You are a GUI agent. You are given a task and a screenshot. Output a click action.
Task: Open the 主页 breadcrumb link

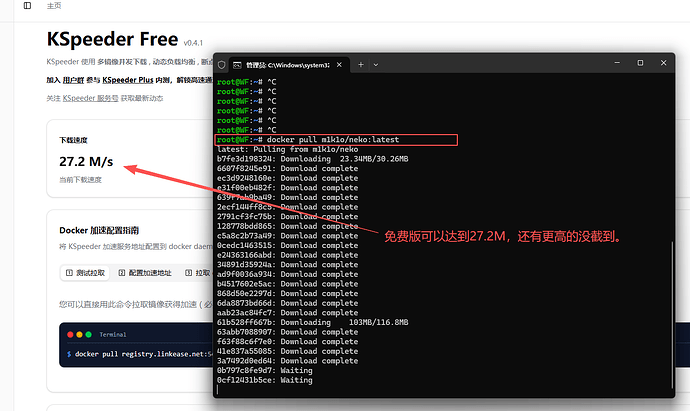pos(53,6)
